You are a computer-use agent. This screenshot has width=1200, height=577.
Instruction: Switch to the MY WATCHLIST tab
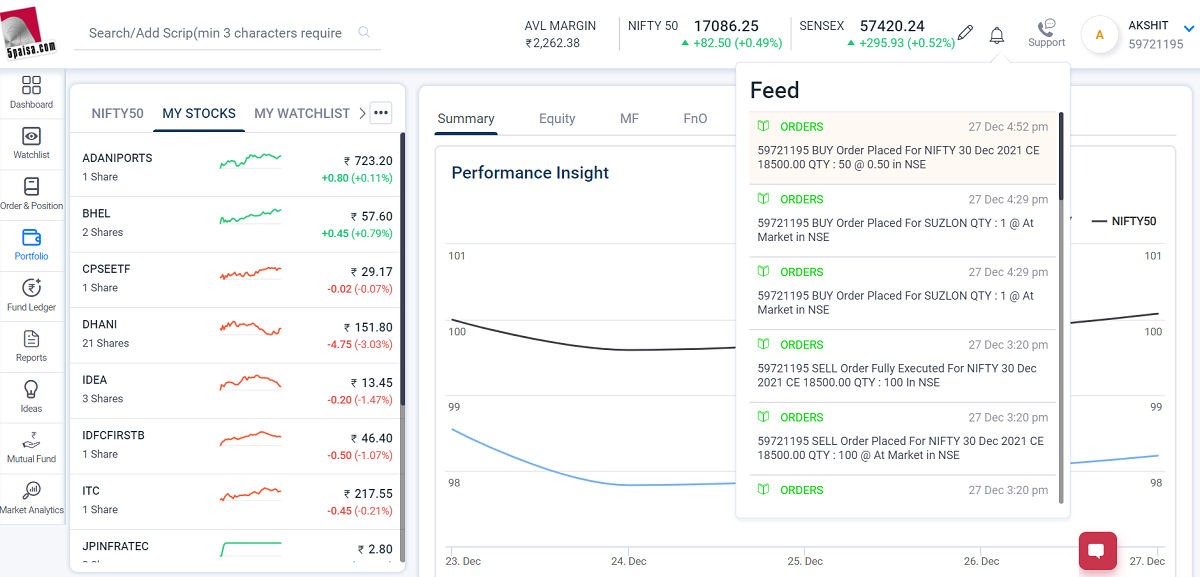tap(302, 113)
